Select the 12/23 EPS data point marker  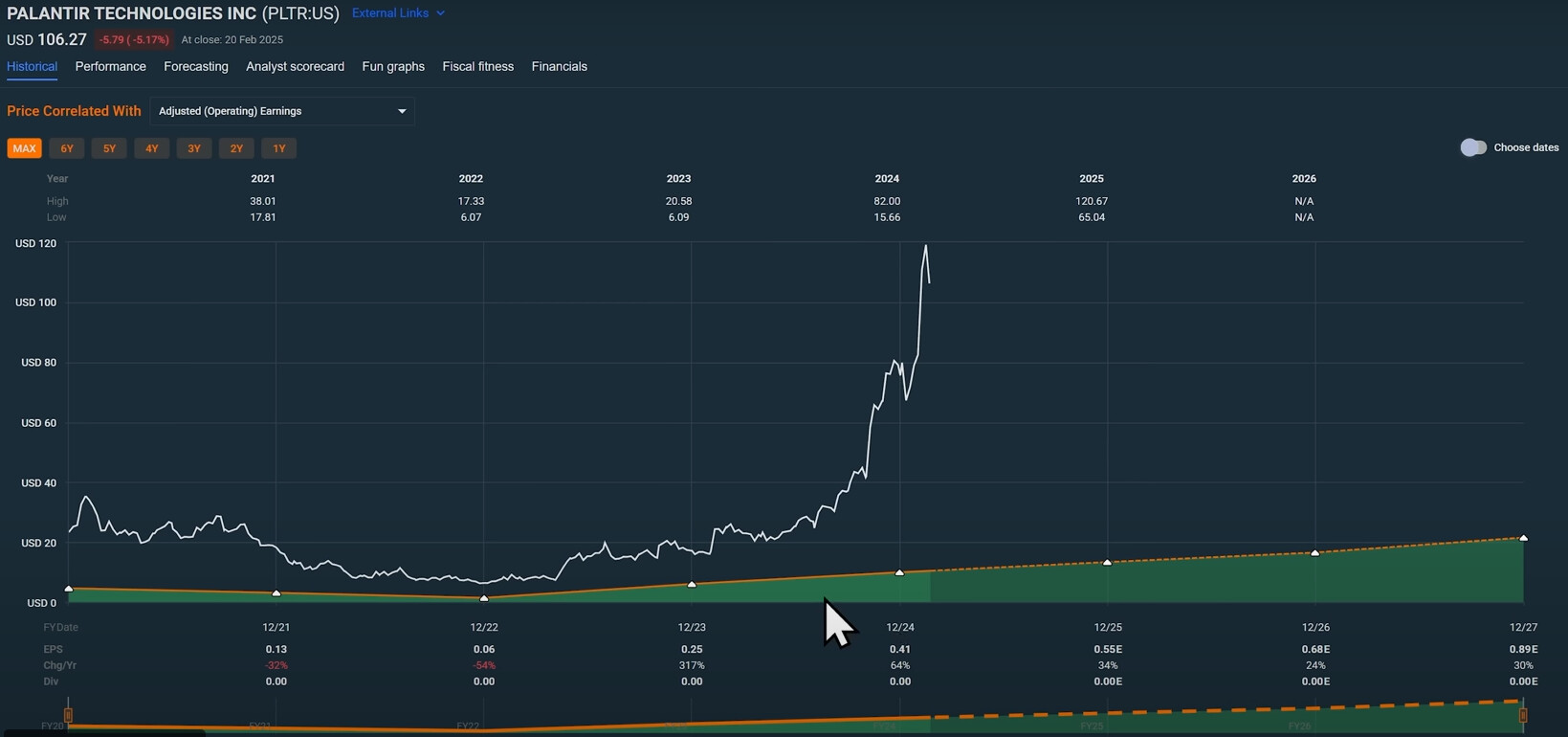tap(692, 584)
